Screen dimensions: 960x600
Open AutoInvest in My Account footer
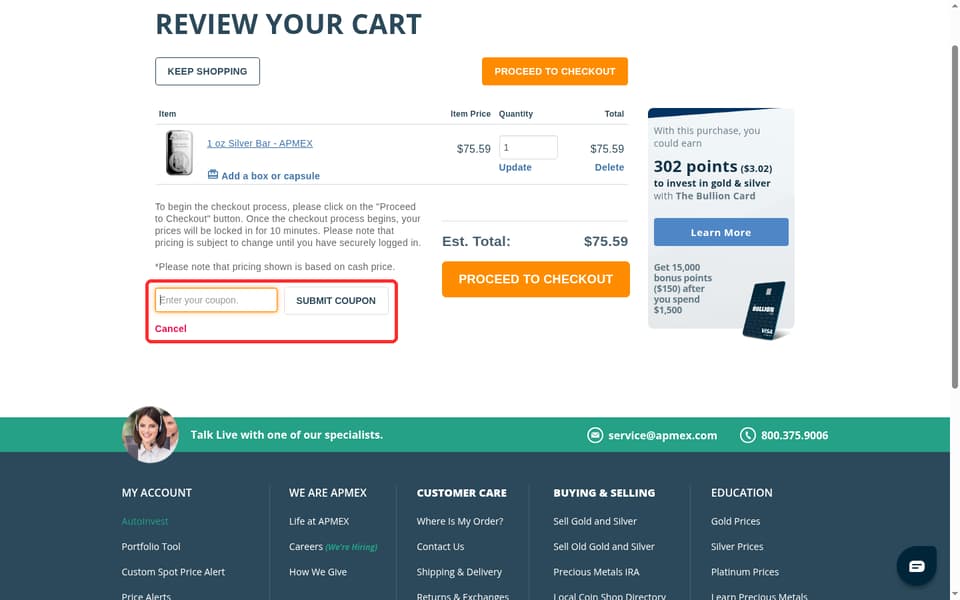(144, 521)
